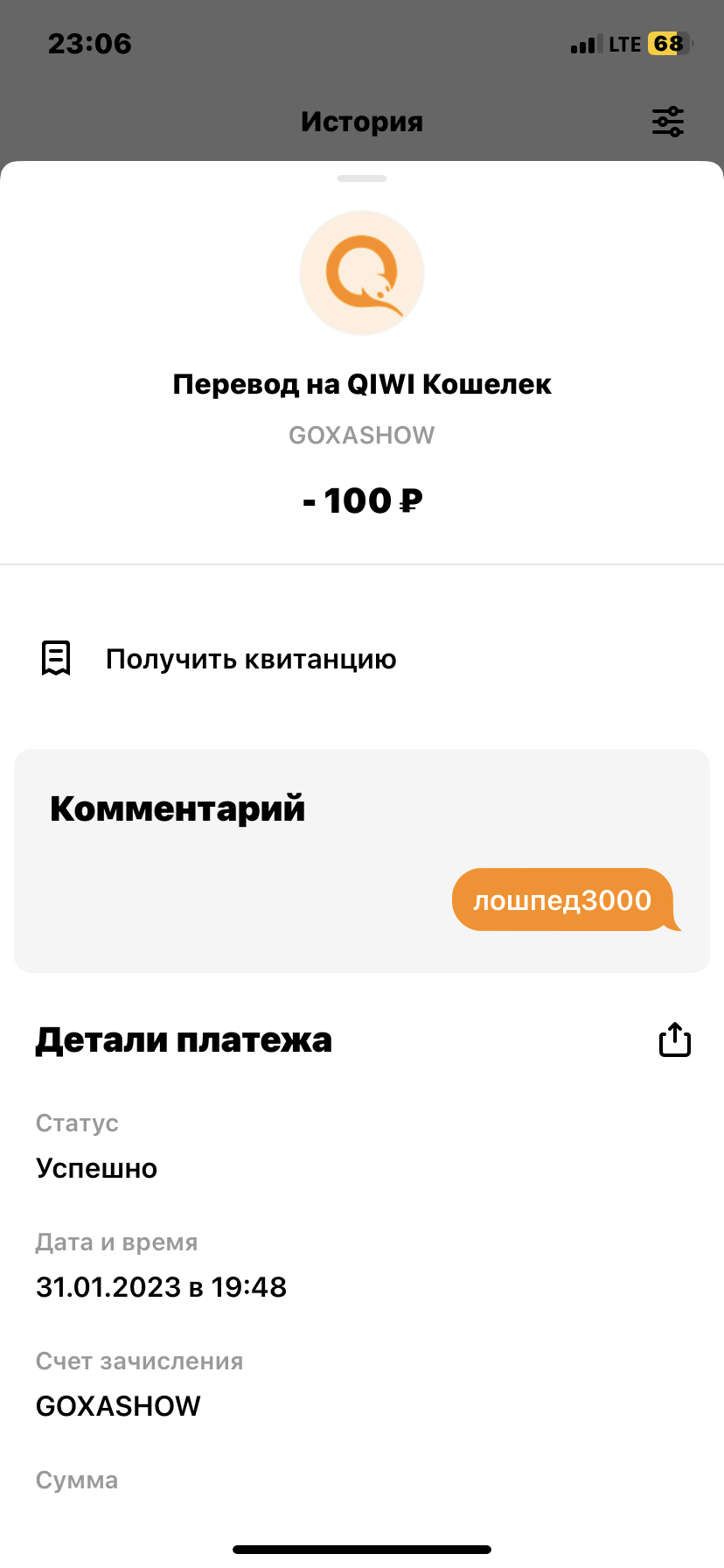
Task: Tap the receipt icon
Action: tap(56, 658)
